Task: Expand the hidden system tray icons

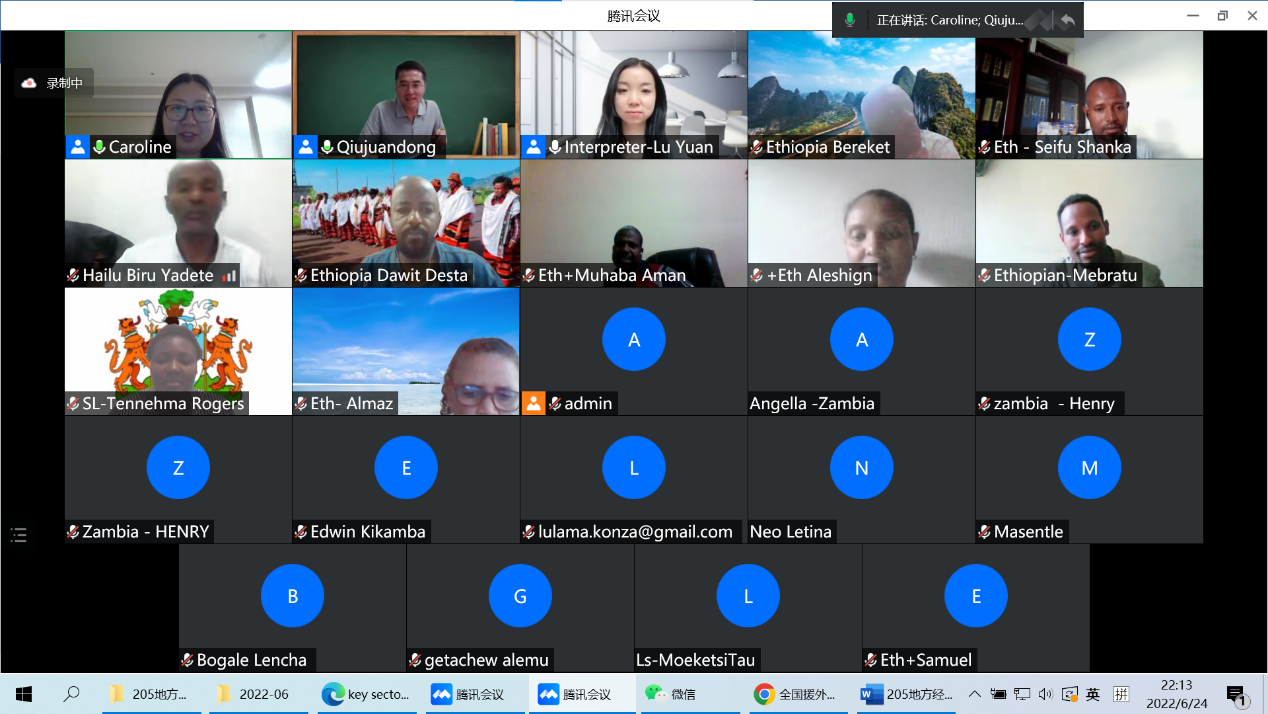Action: 975,694
